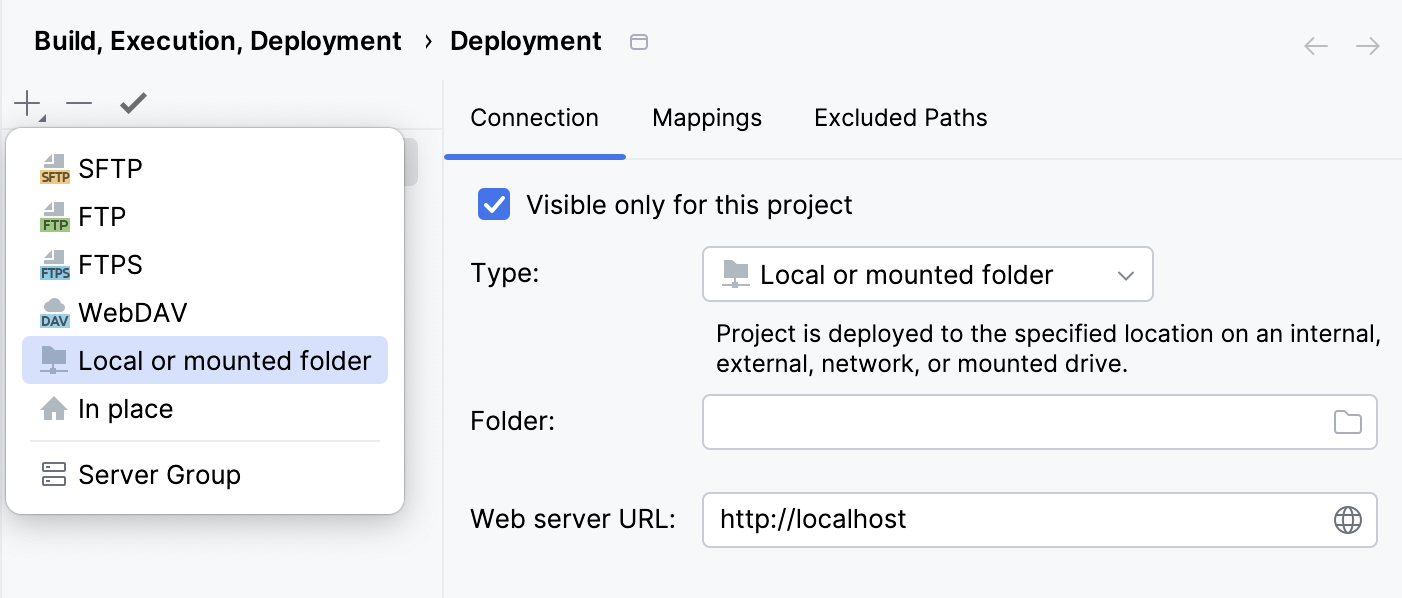Open the Web server URL in browser
This screenshot has height=598, width=1402.
coord(1347,519)
